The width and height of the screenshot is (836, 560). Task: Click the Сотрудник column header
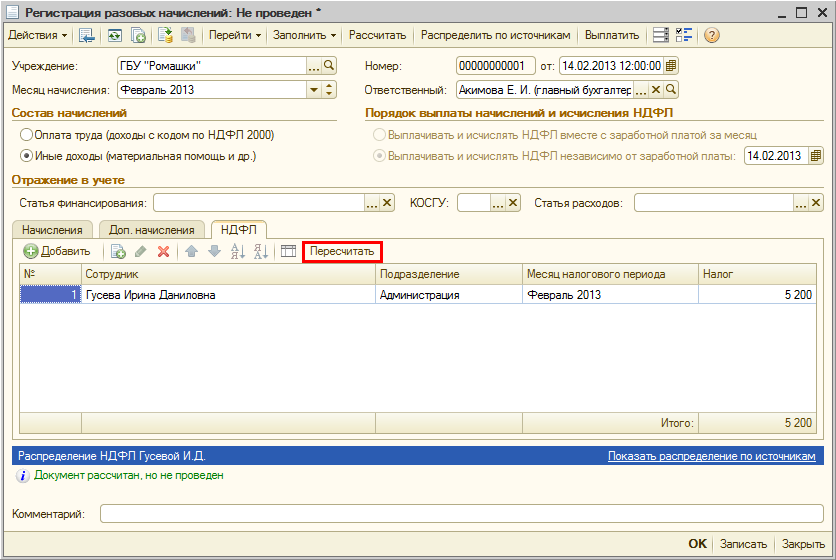point(228,274)
